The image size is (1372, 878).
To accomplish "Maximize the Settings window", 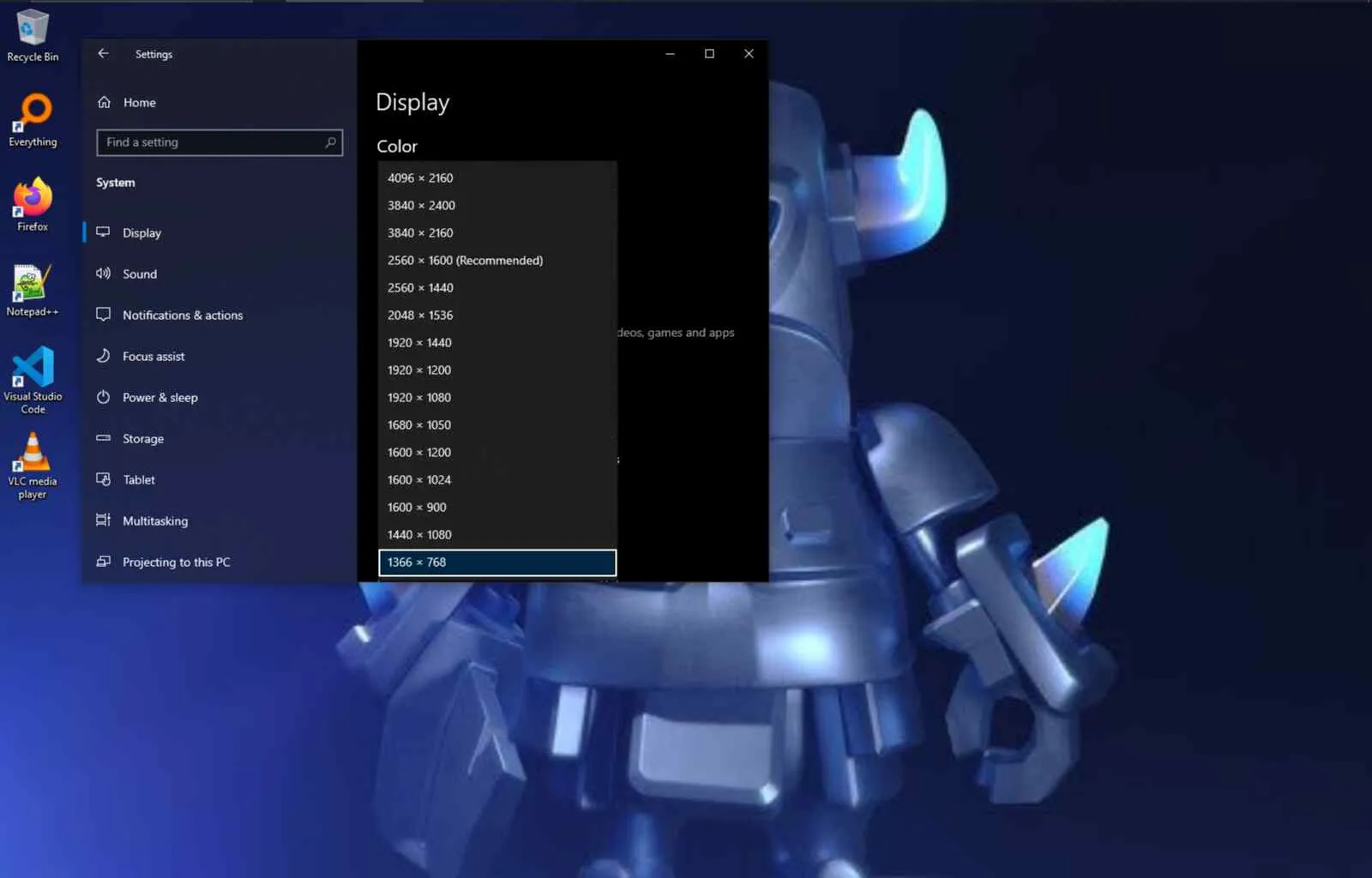I will (x=709, y=53).
